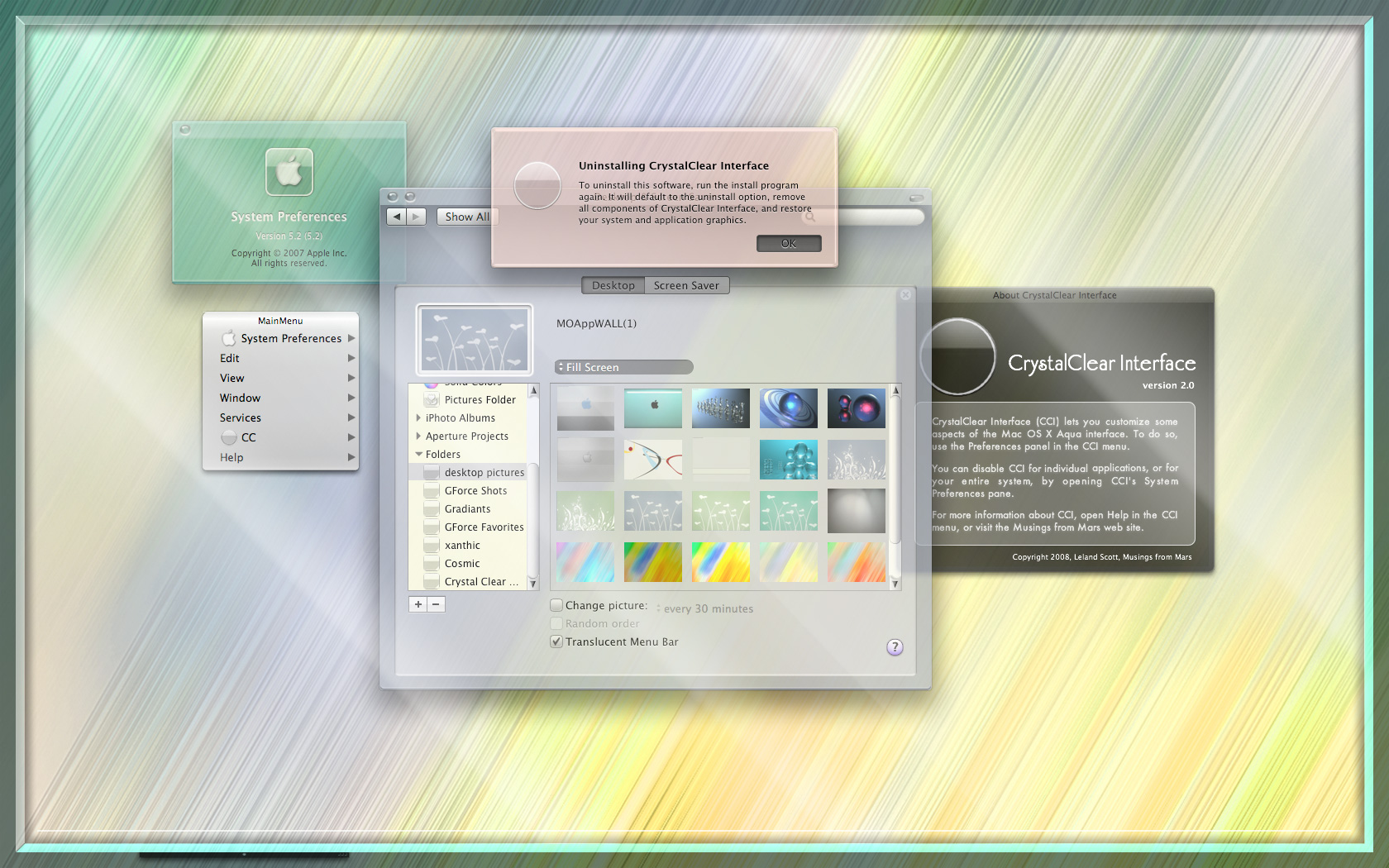This screenshot has width=1389, height=868.
Task: Click the Apple icon in System Preferences about window
Action: coord(289,172)
